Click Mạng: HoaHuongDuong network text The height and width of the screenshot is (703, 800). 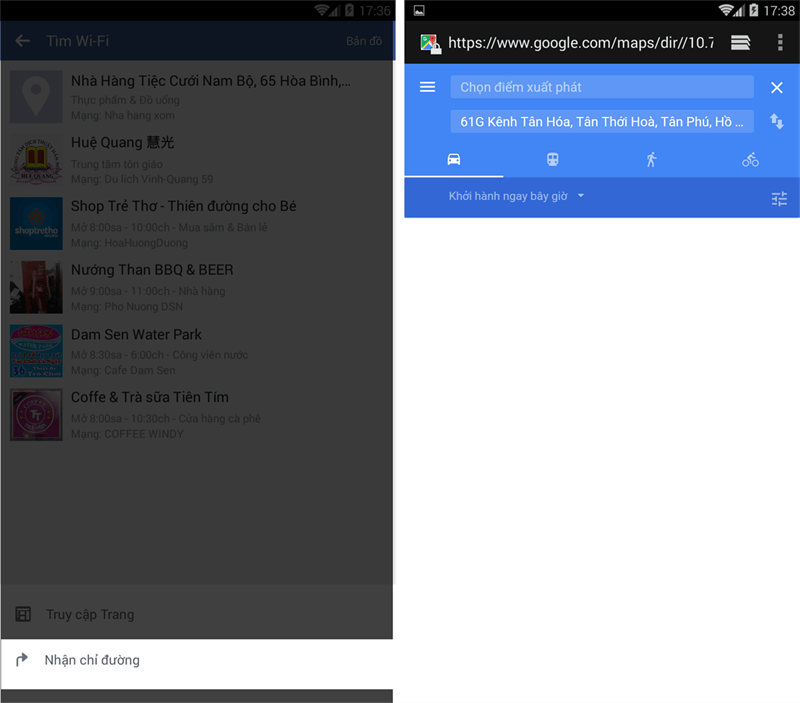129,243
